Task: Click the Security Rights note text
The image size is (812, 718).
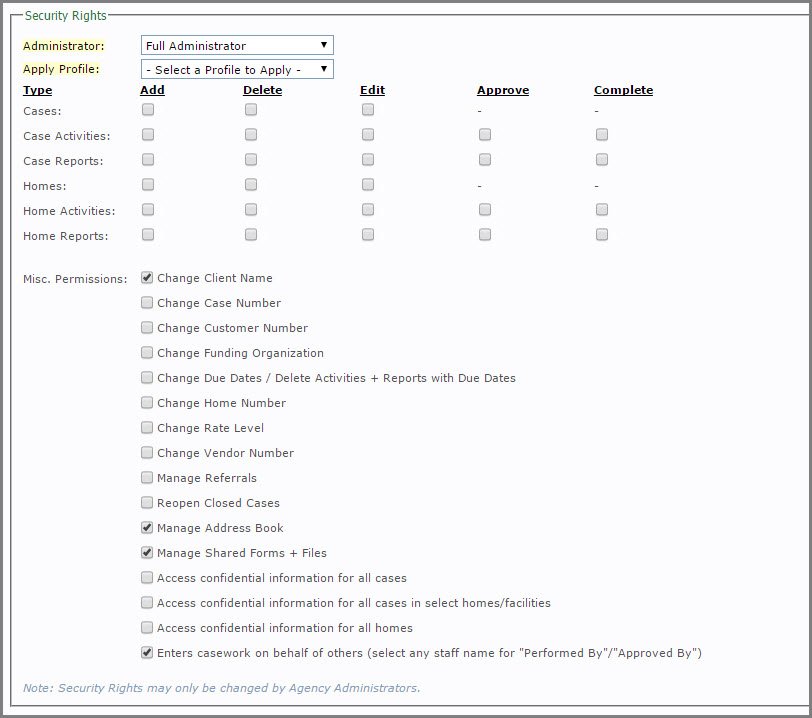Action: click(222, 688)
